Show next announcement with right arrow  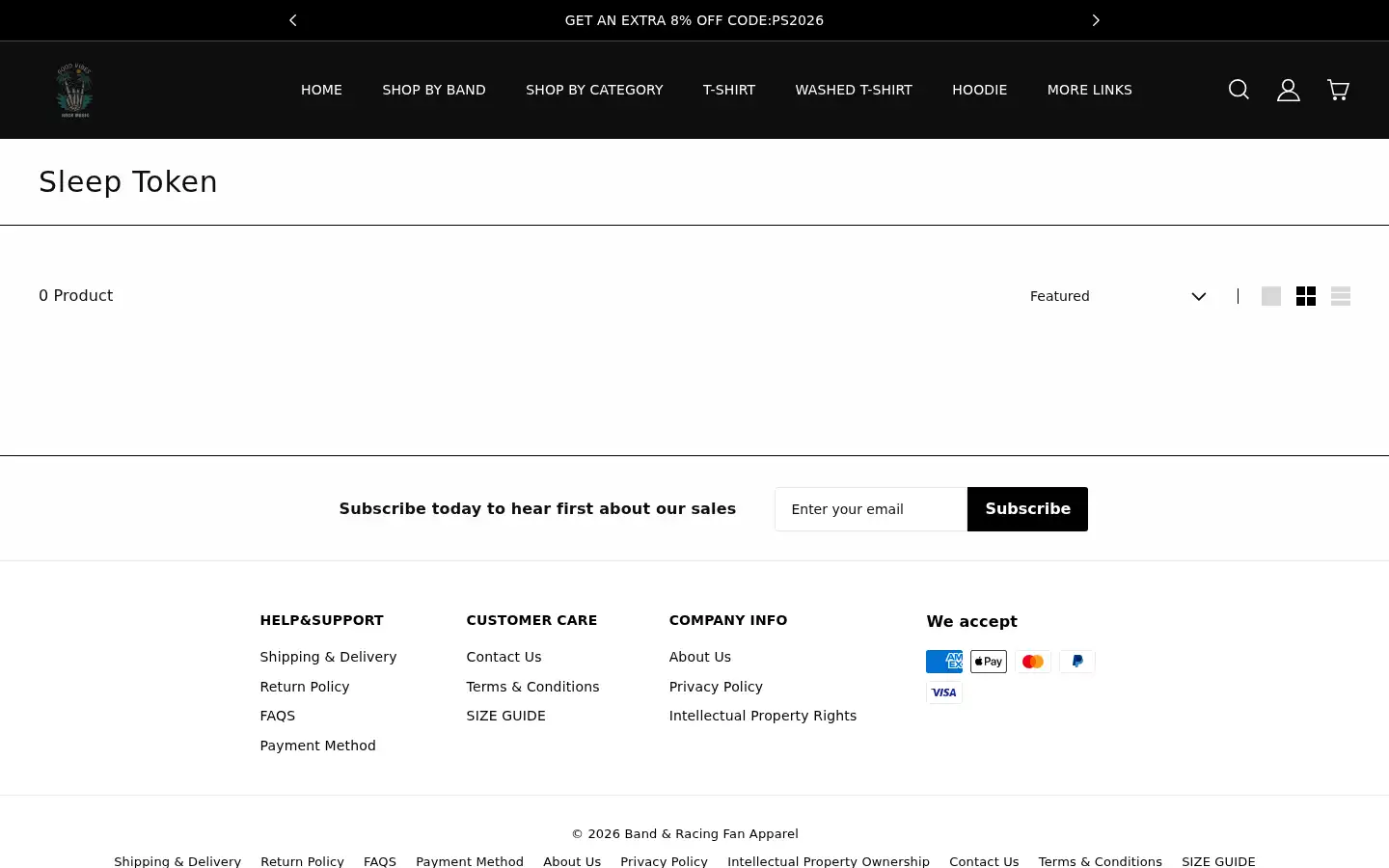1096,20
